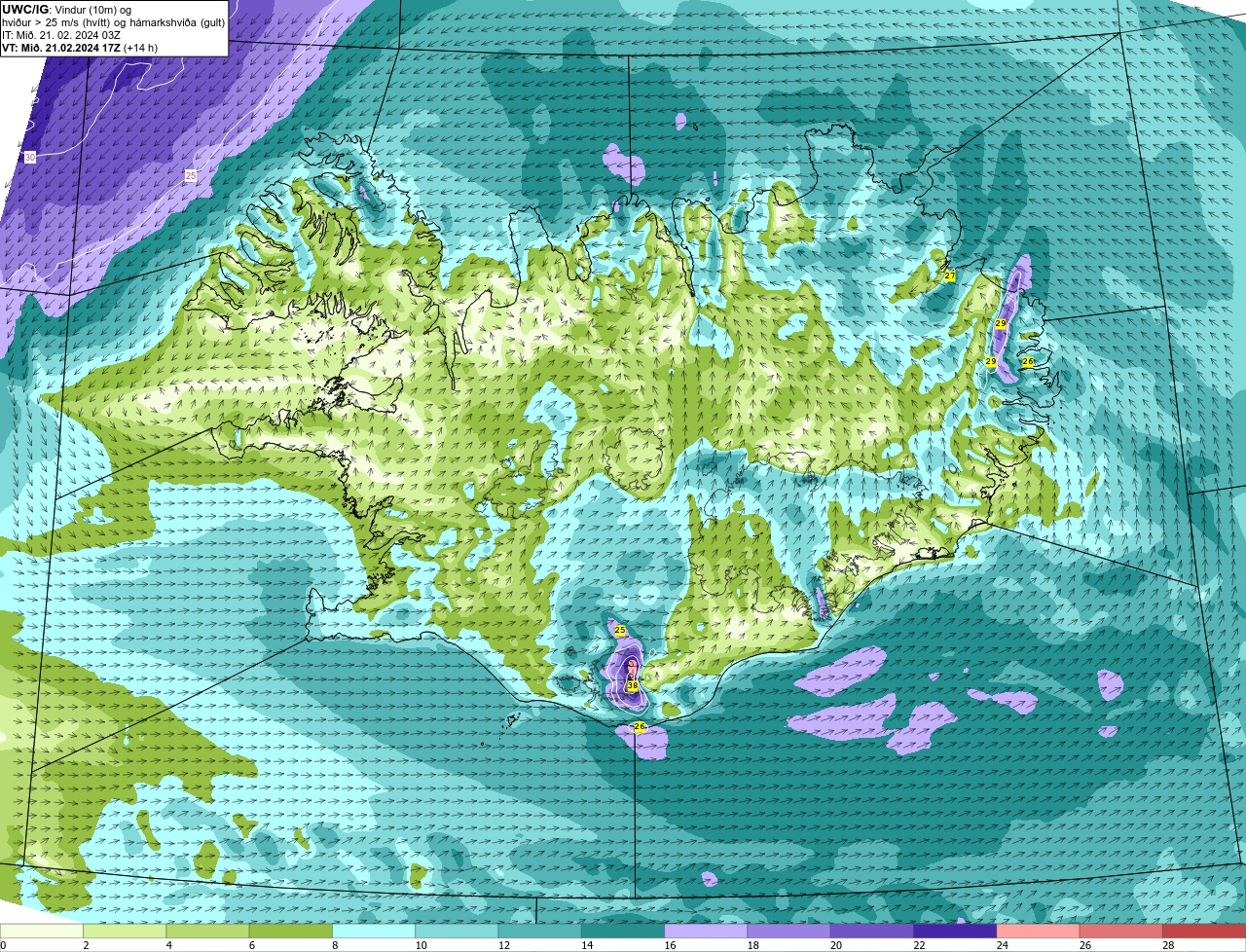Click the 4–6 m/s green legend swatch
1246x952 pixels.
tap(207, 931)
